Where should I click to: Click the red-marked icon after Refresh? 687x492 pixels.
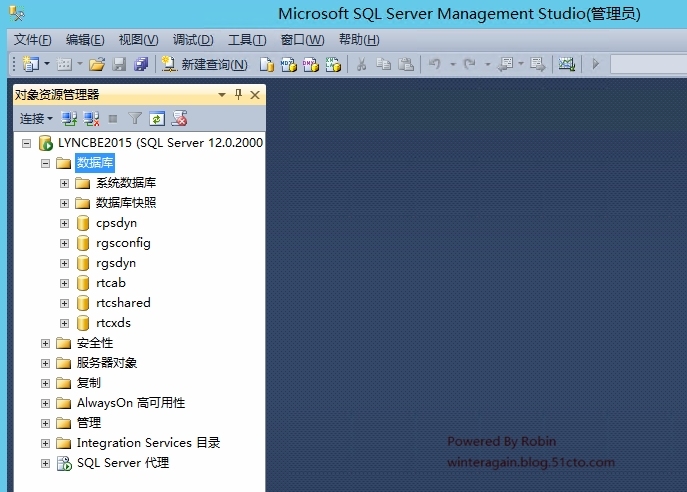179,119
